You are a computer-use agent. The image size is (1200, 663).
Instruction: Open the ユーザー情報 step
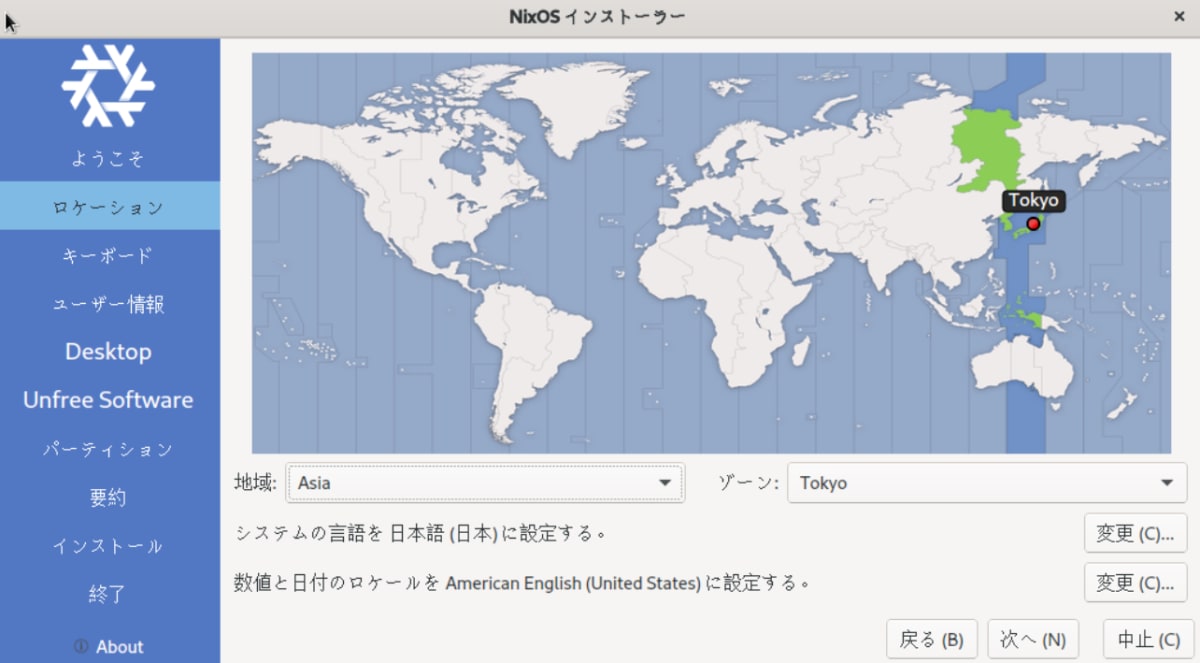tap(108, 304)
